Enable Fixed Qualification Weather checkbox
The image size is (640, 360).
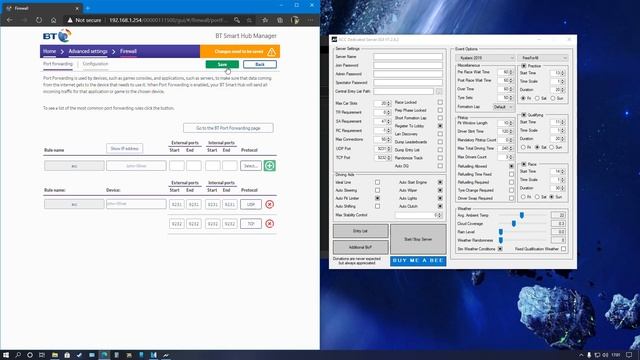(x=564, y=249)
